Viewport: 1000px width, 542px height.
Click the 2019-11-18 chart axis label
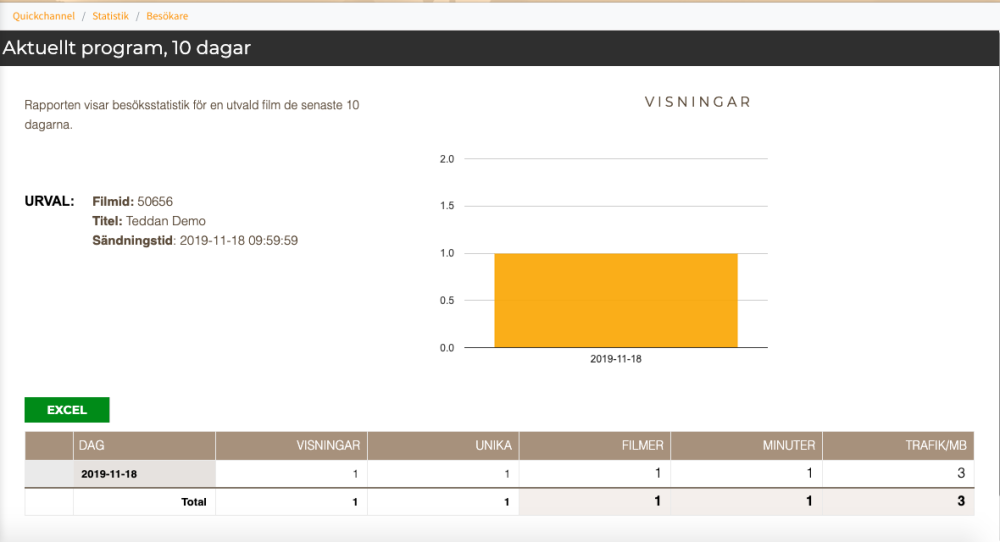point(616,359)
